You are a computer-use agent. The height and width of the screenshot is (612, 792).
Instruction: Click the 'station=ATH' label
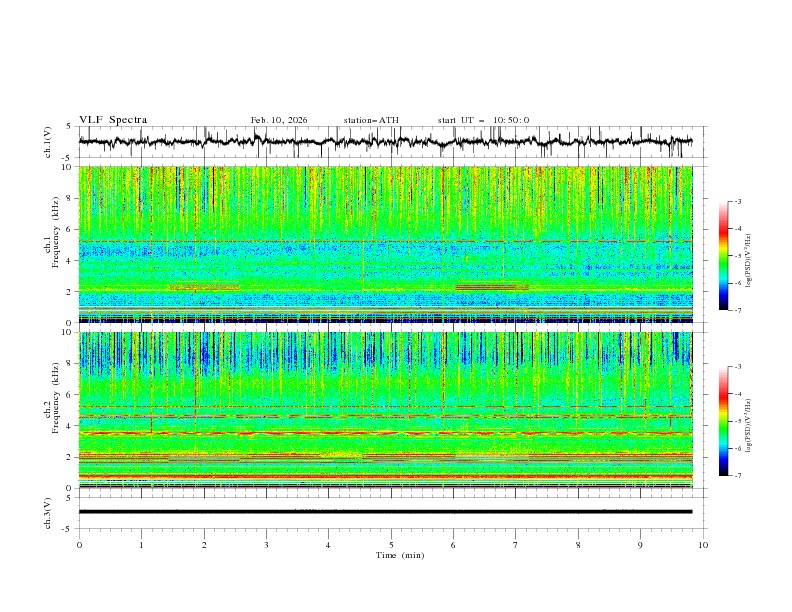371,120
